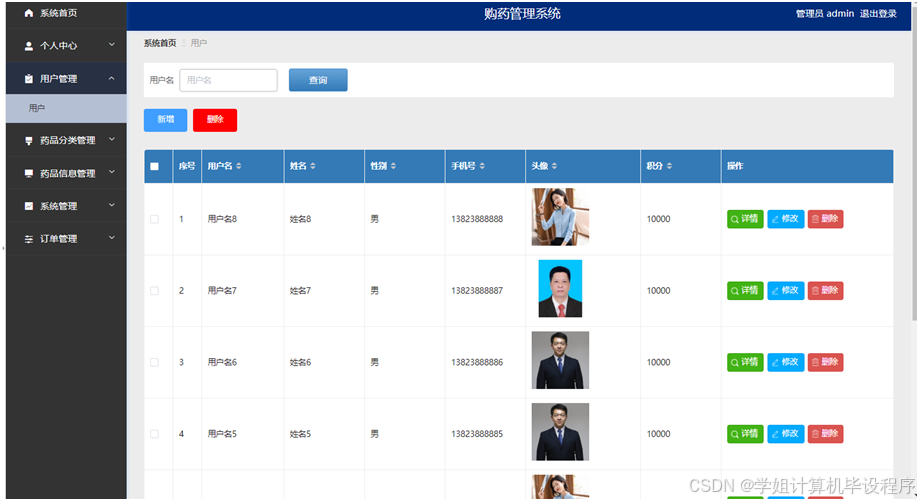The height and width of the screenshot is (501, 919).
Task: Click 删除 for 用户名6 row
Action: (x=825, y=362)
